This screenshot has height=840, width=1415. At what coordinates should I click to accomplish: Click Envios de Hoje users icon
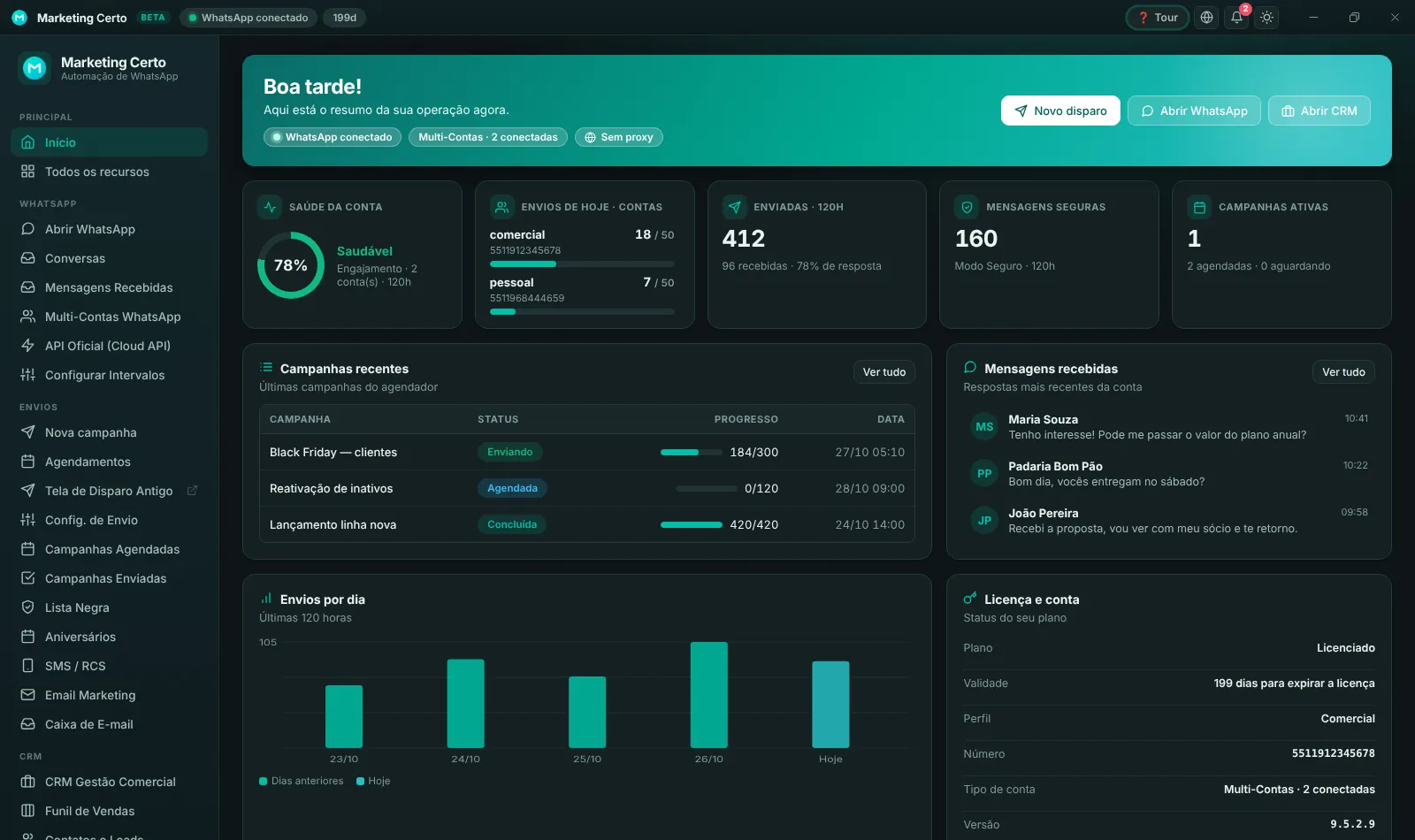click(501, 207)
